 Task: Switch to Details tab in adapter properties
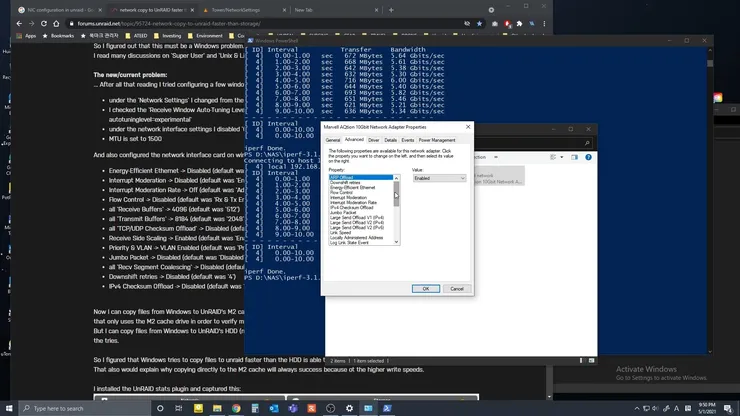click(x=390, y=140)
